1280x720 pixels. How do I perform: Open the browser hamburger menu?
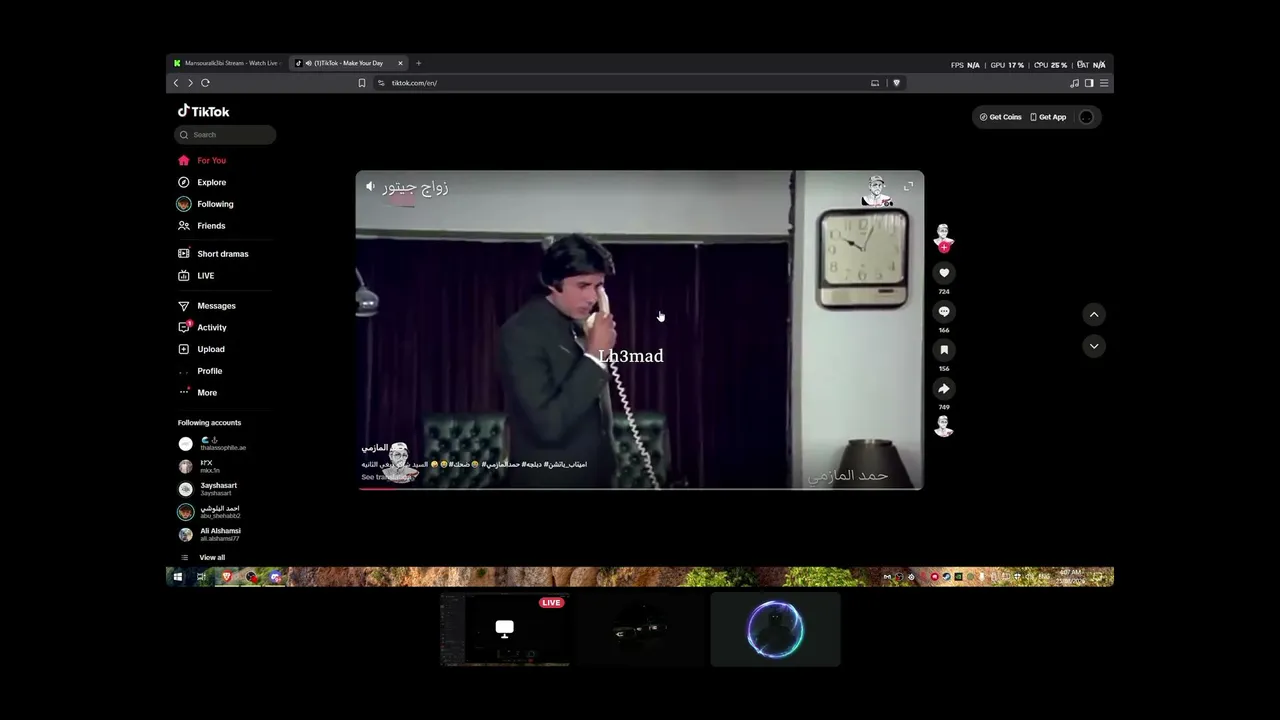(1104, 83)
